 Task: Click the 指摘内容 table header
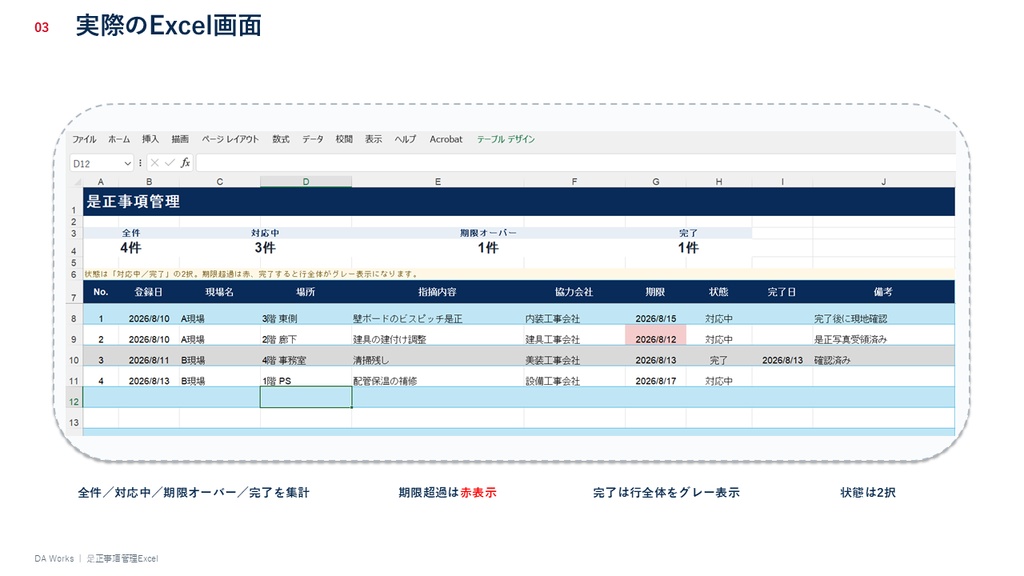(x=438, y=292)
